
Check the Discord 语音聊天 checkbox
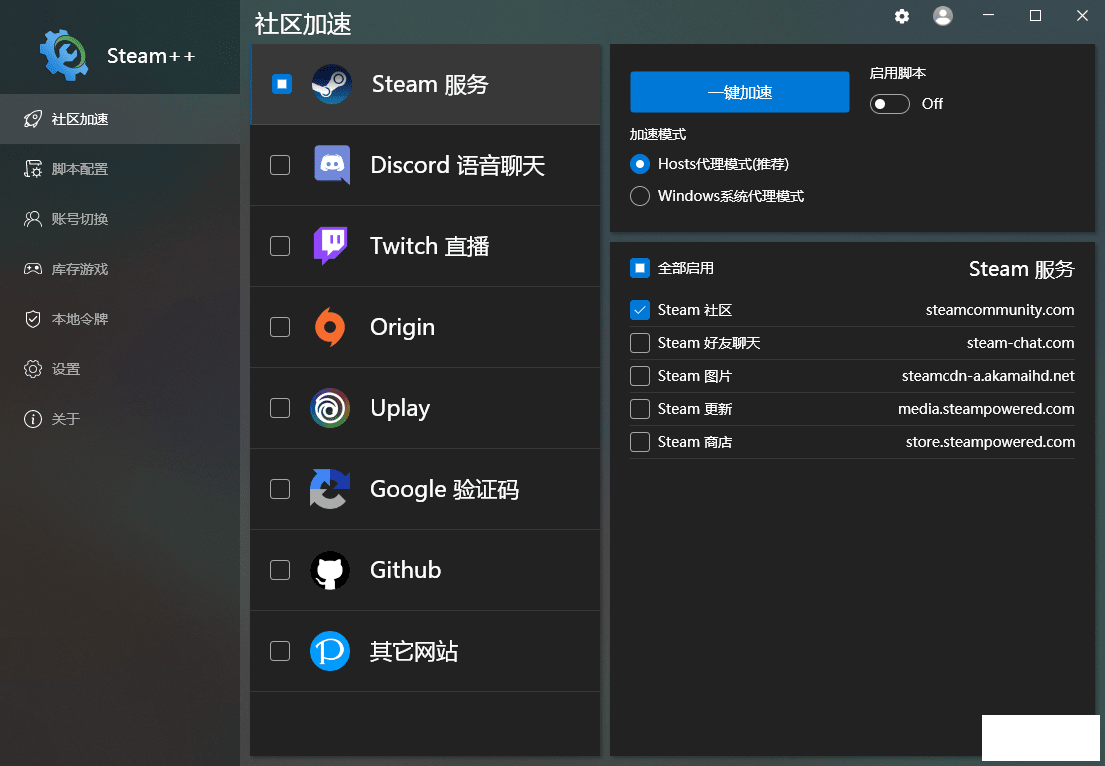280,165
